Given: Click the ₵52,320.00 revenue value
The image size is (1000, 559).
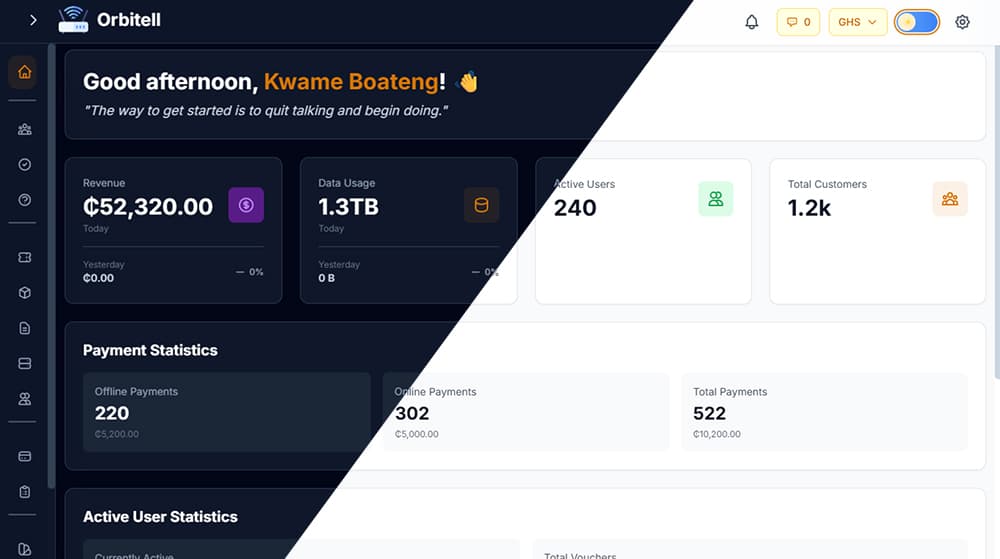Looking at the screenshot, I should (x=148, y=207).
